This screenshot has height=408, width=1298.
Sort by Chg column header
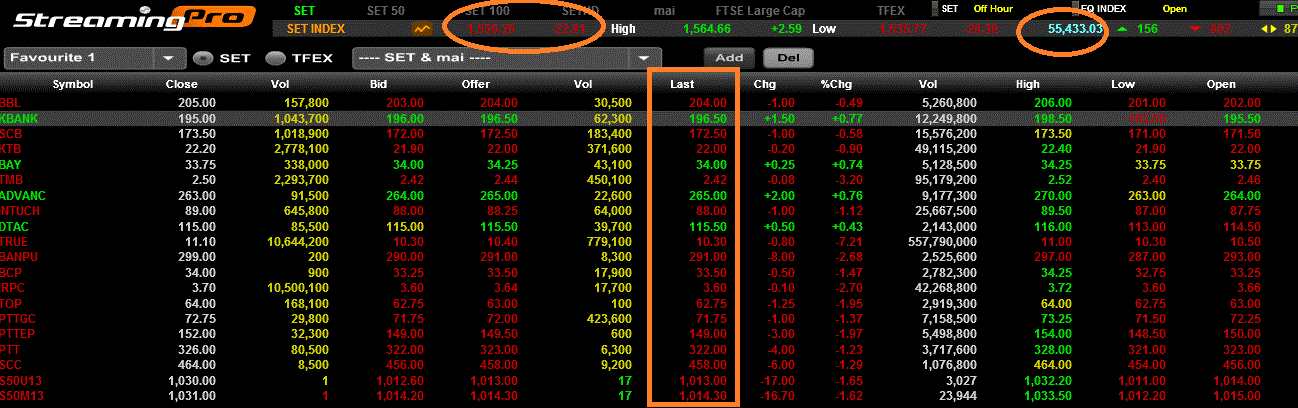(x=765, y=85)
